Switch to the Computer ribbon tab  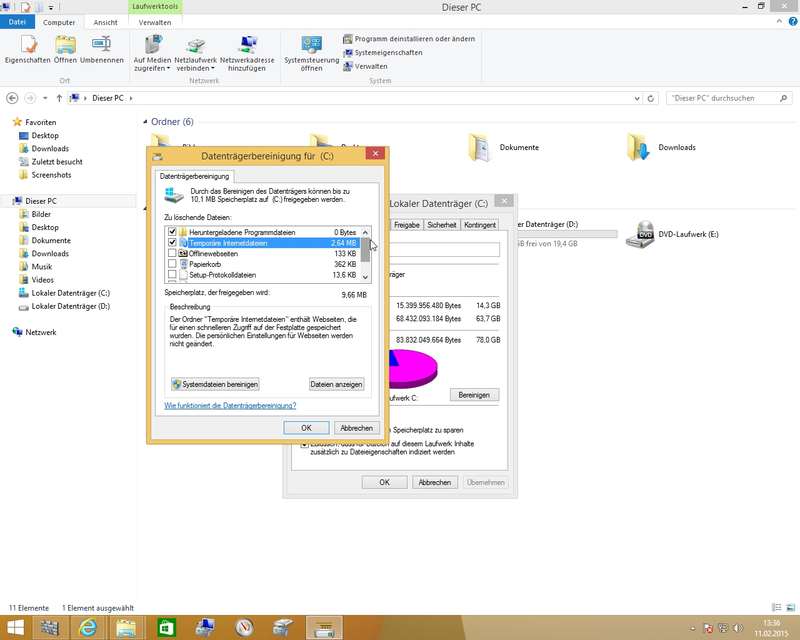(x=59, y=22)
